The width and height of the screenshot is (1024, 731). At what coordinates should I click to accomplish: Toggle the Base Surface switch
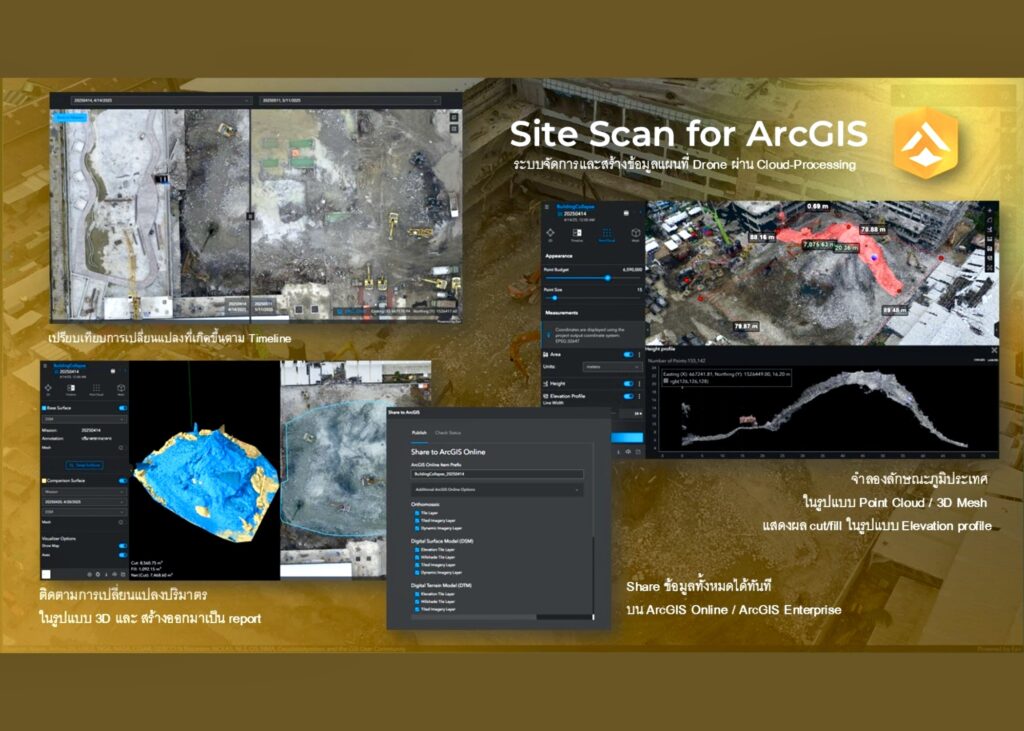click(x=122, y=408)
